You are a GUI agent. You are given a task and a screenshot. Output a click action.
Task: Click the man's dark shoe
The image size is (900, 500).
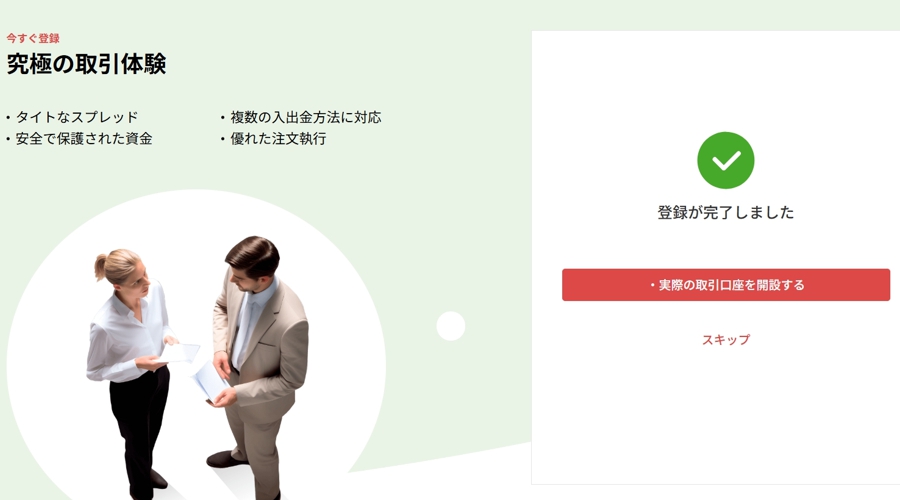click(224, 459)
